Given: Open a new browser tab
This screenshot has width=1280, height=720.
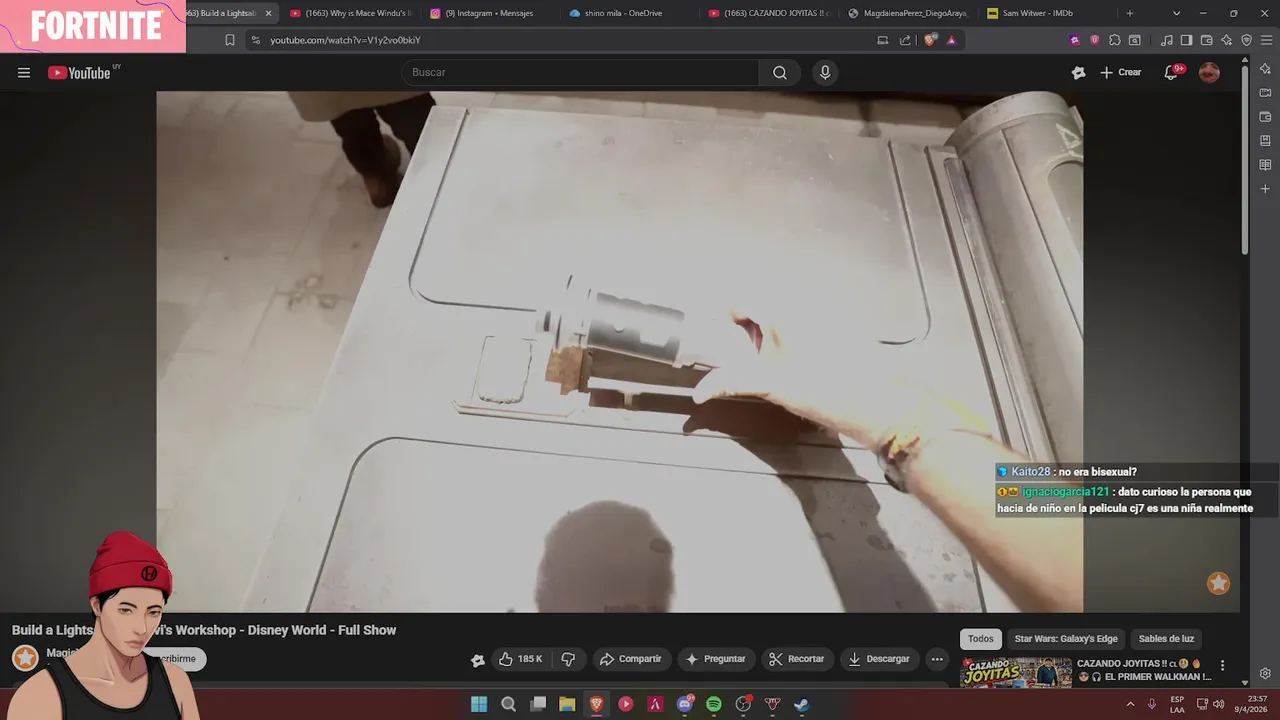Looking at the screenshot, I should click(1130, 13).
